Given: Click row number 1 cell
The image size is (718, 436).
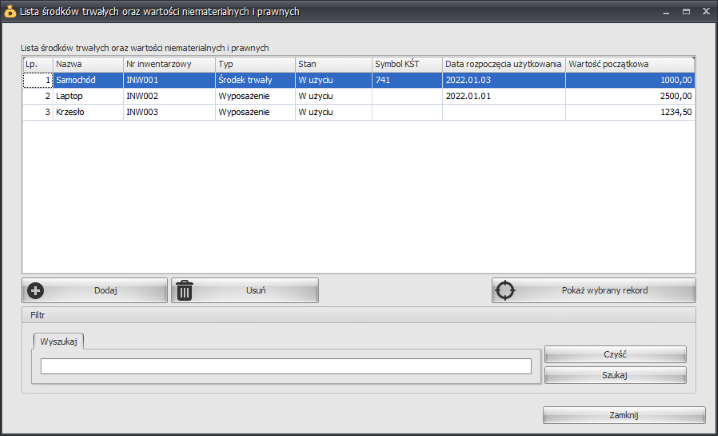Looking at the screenshot, I should click(38, 80).
